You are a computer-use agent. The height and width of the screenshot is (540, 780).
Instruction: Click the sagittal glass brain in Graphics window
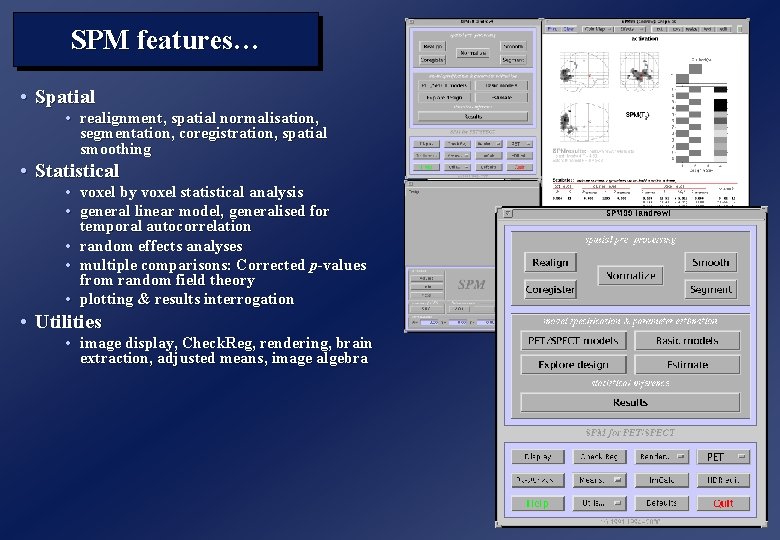(584, 71)
